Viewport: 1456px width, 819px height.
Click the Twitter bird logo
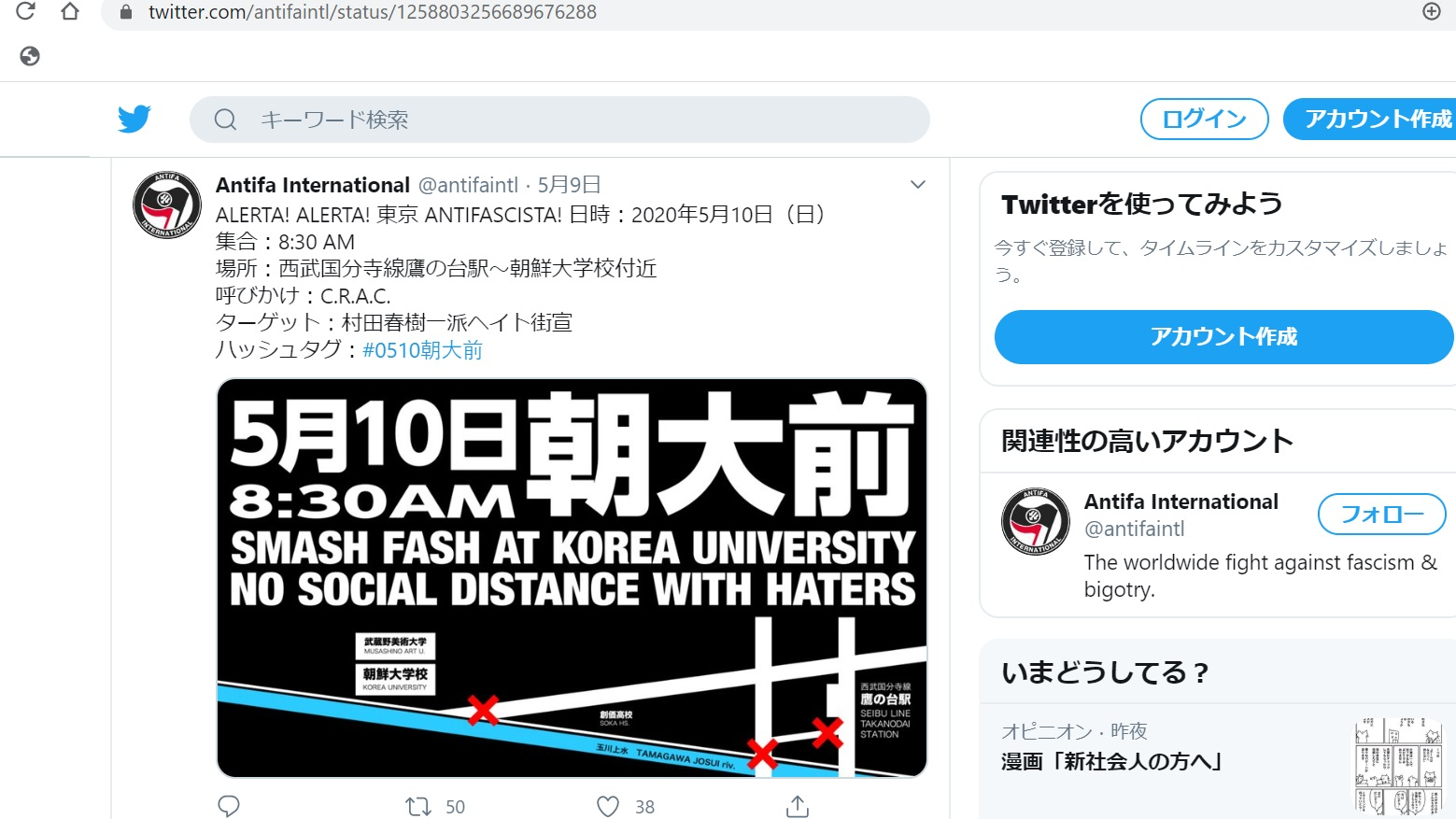[x=134, y=120]
